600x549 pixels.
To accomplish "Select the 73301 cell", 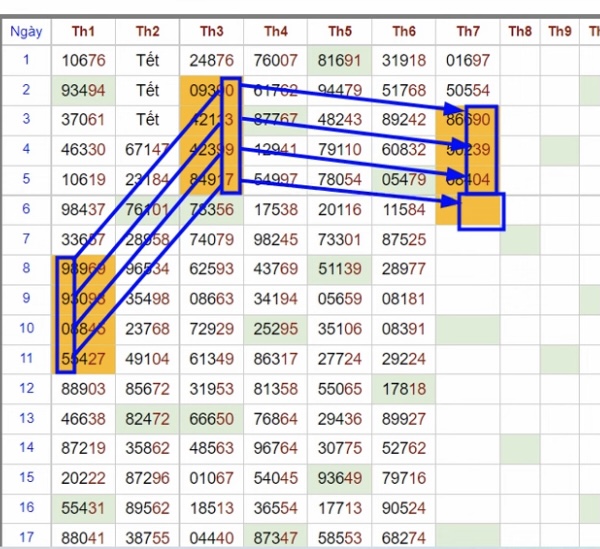I will pyautogui.click(x=340, y=240).
